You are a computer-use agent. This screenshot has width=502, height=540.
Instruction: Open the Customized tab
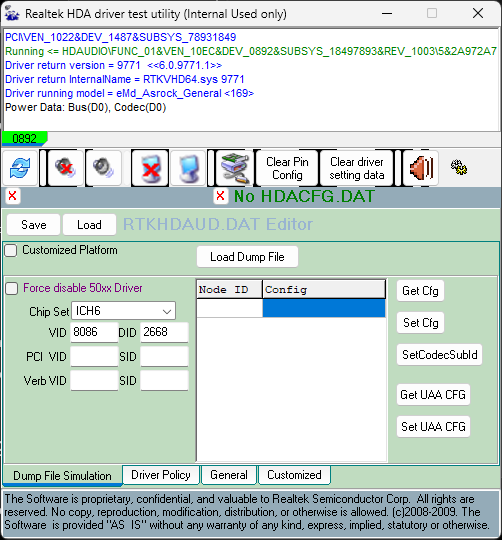[x=294, y=475]
